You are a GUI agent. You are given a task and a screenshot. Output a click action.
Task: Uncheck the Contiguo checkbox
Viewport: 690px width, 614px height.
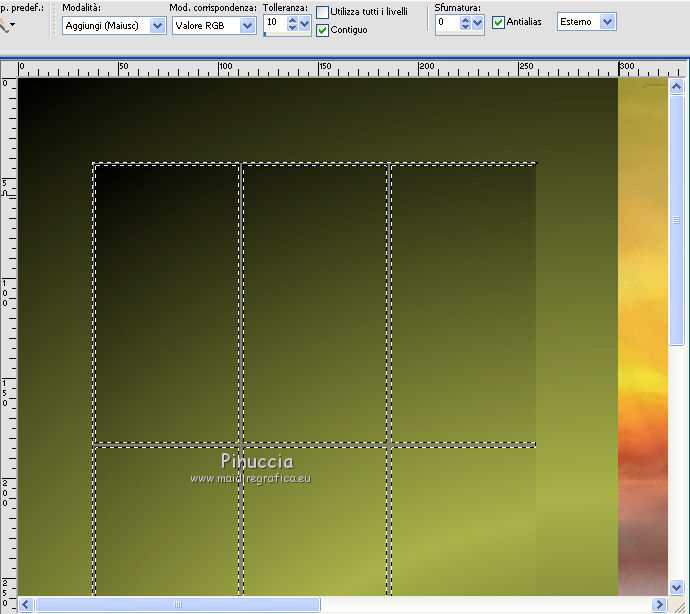(322, 30)
